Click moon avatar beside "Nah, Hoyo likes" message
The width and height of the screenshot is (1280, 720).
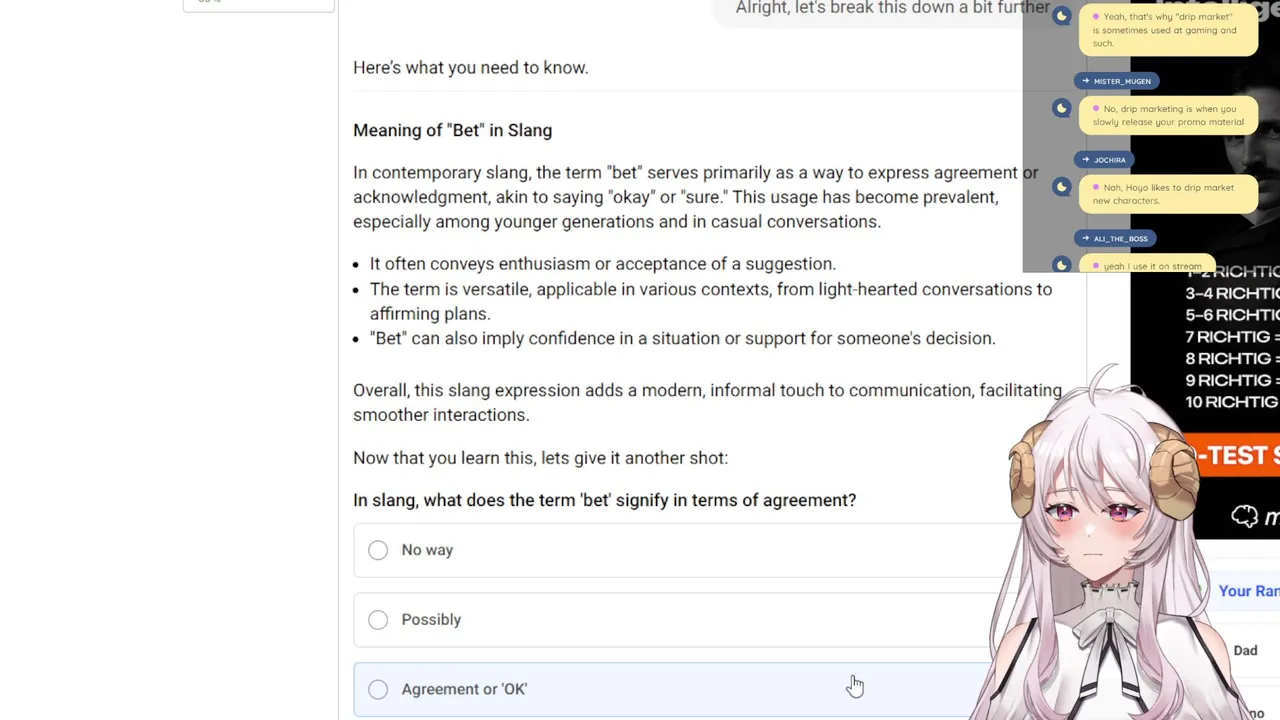(x=1062, y=187)
